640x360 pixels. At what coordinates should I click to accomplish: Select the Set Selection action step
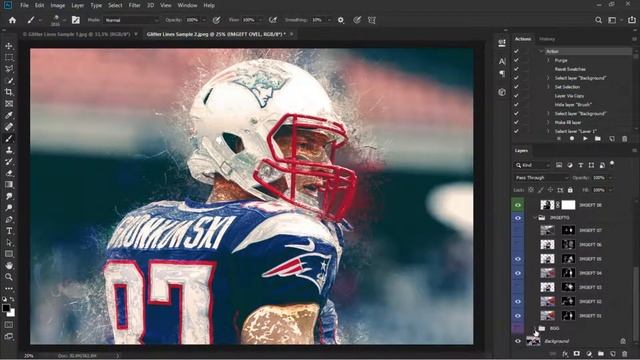tap(567, 87)
